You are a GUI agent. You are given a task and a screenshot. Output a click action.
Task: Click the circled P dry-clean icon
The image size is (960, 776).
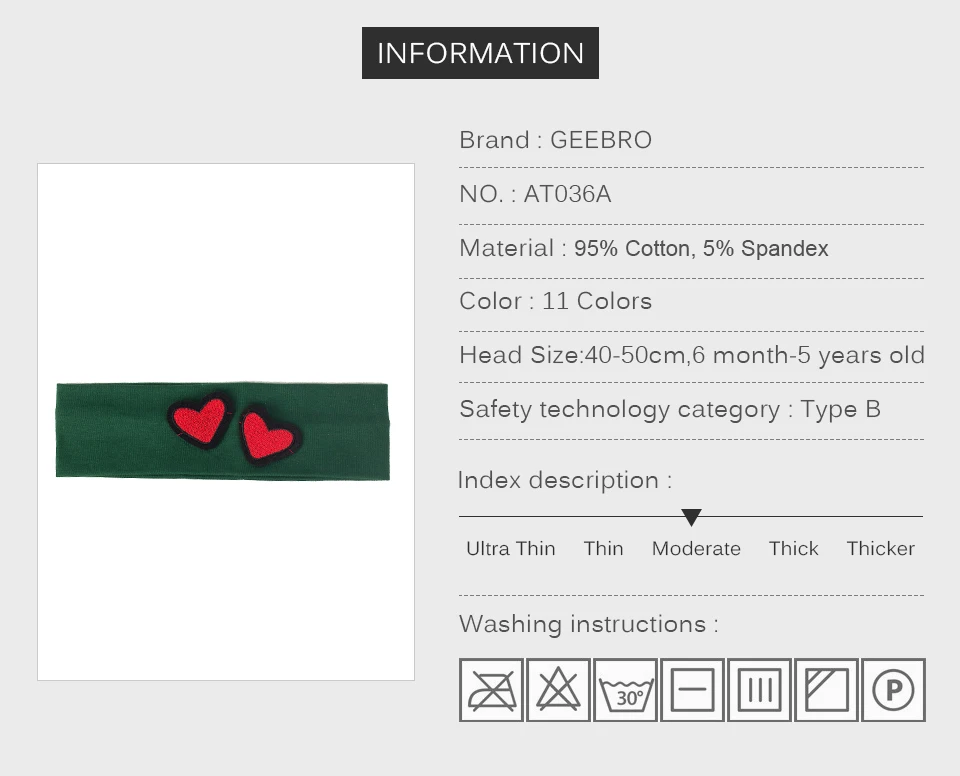coord(893,690)
